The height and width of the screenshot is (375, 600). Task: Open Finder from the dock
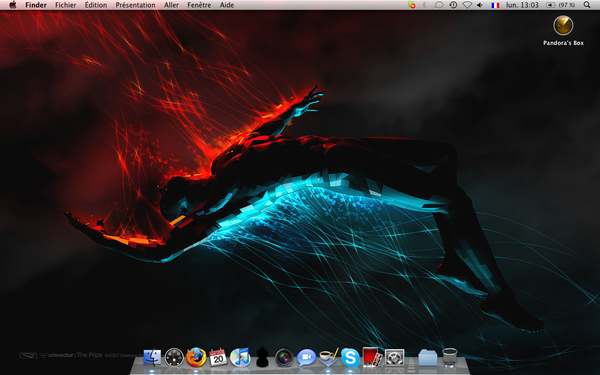pyautogui.click(x=152, y=357)
